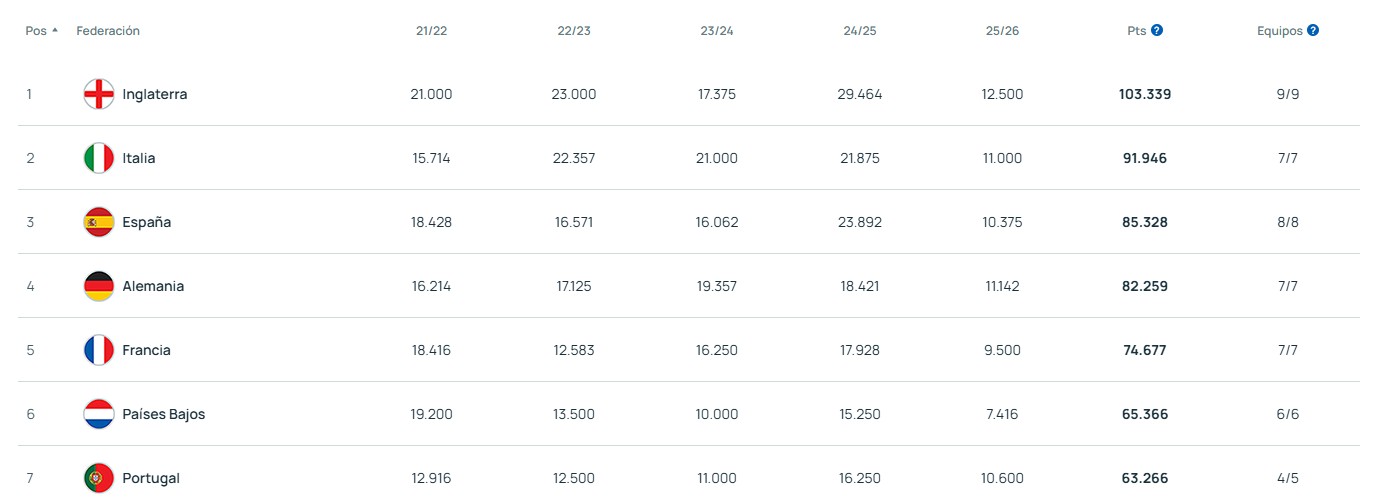Click the Alemania federation name
1381x499 pixels.
(x=153, y=286)
